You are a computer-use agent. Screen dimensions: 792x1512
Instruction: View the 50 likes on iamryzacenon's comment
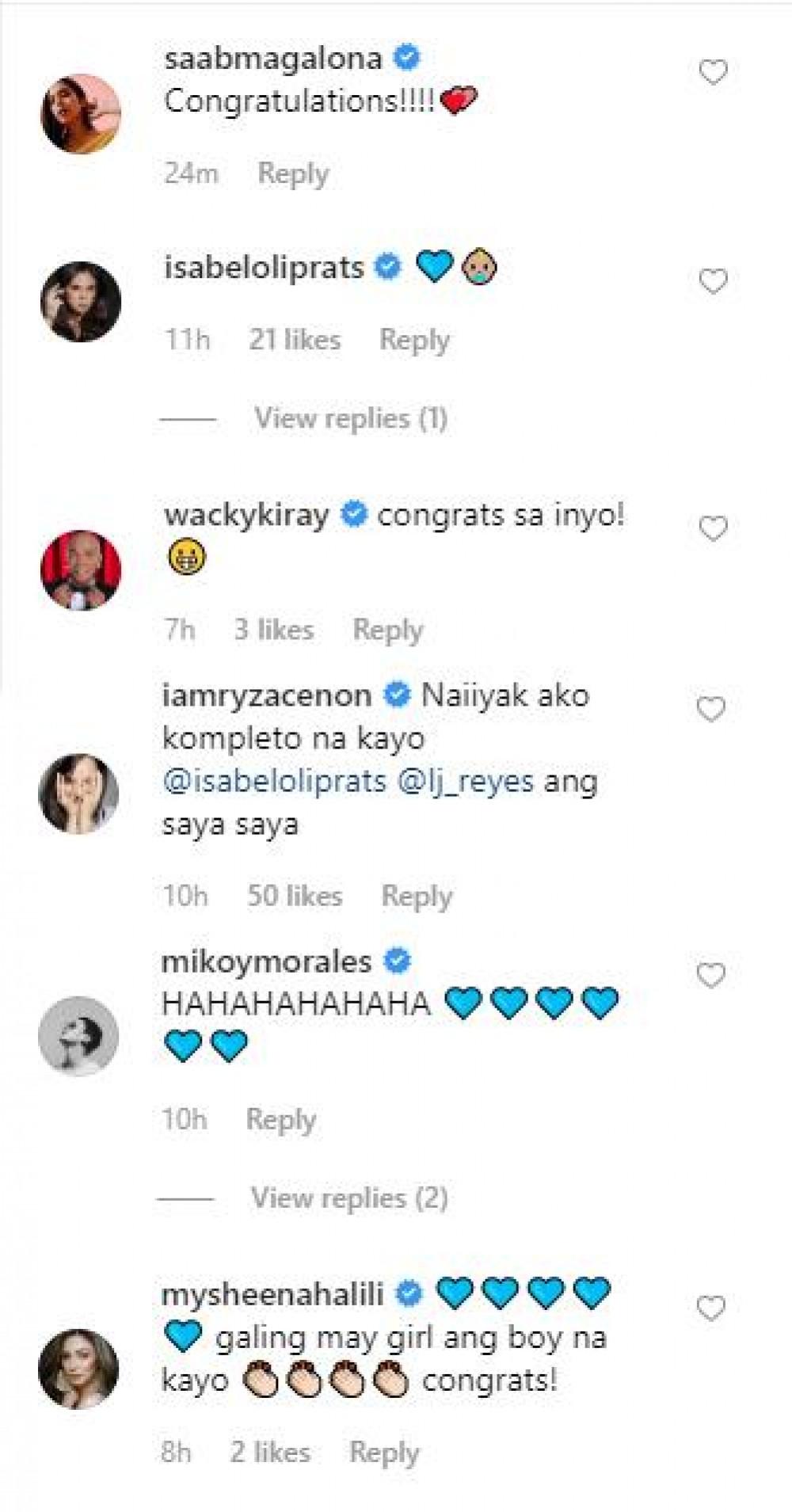click(295, 896)
